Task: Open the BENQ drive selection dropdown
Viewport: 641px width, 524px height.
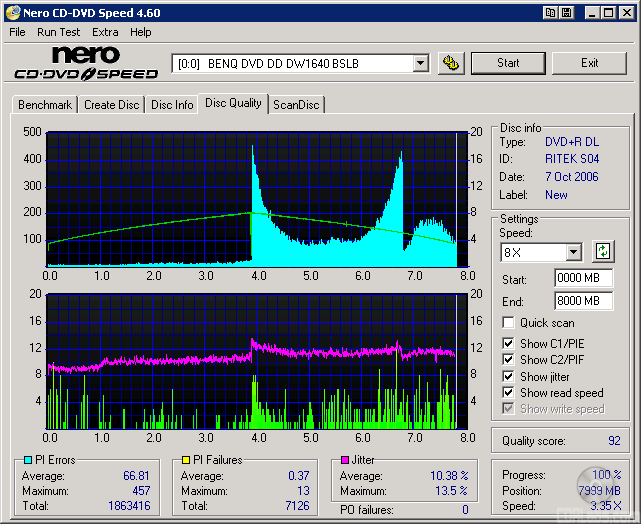Action: (x=420, y=63)
